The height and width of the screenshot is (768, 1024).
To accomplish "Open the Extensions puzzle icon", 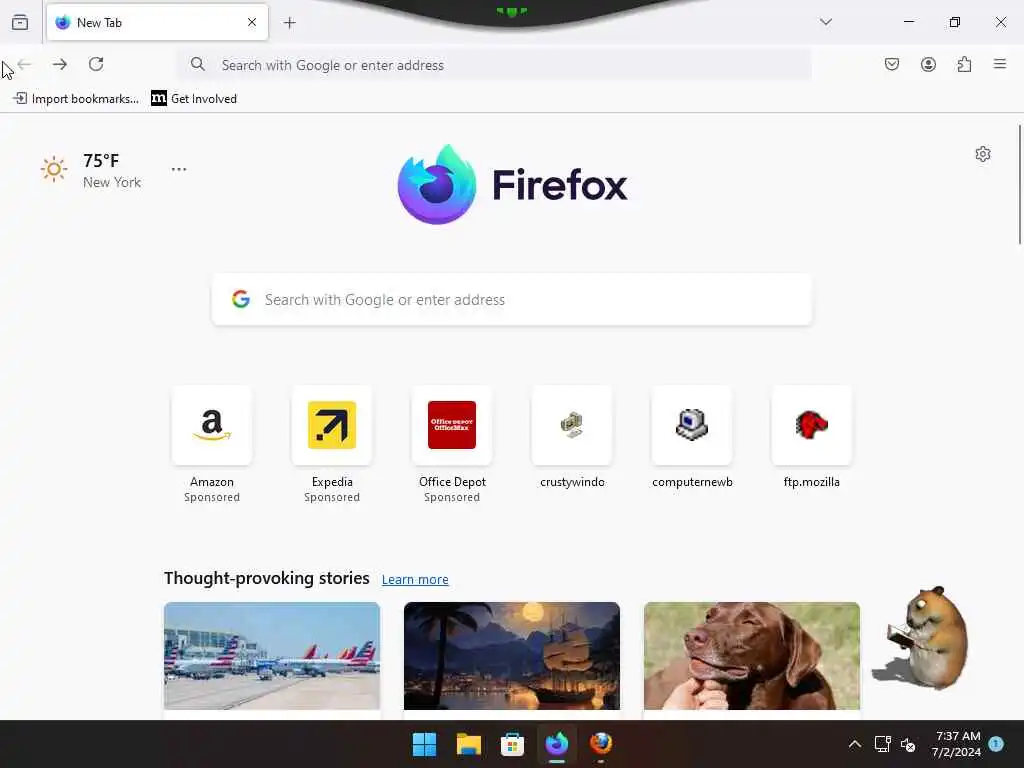I will pyautogui.click(x=964, y=64).
